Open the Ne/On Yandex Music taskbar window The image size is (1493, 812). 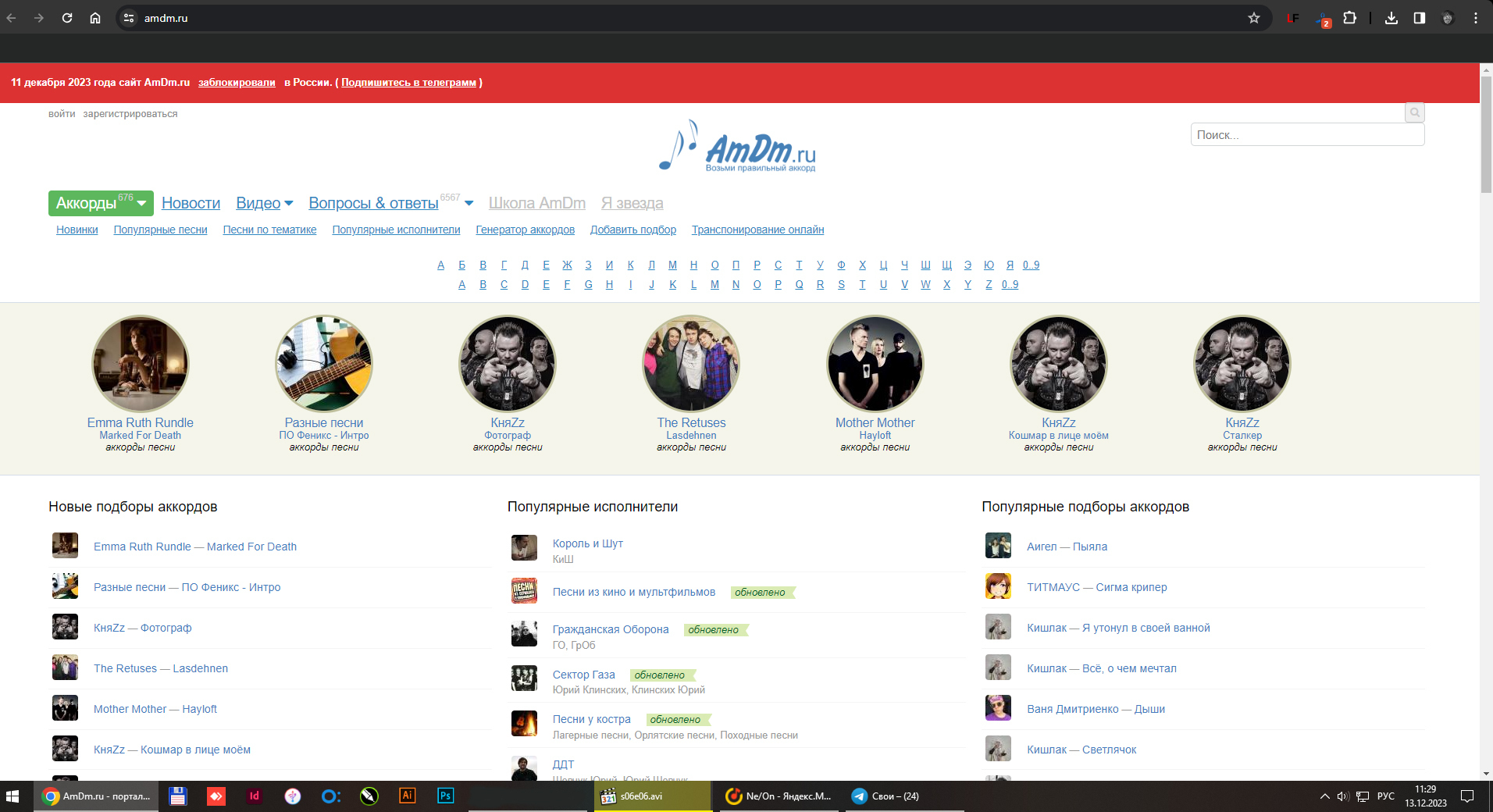[779, 796]
